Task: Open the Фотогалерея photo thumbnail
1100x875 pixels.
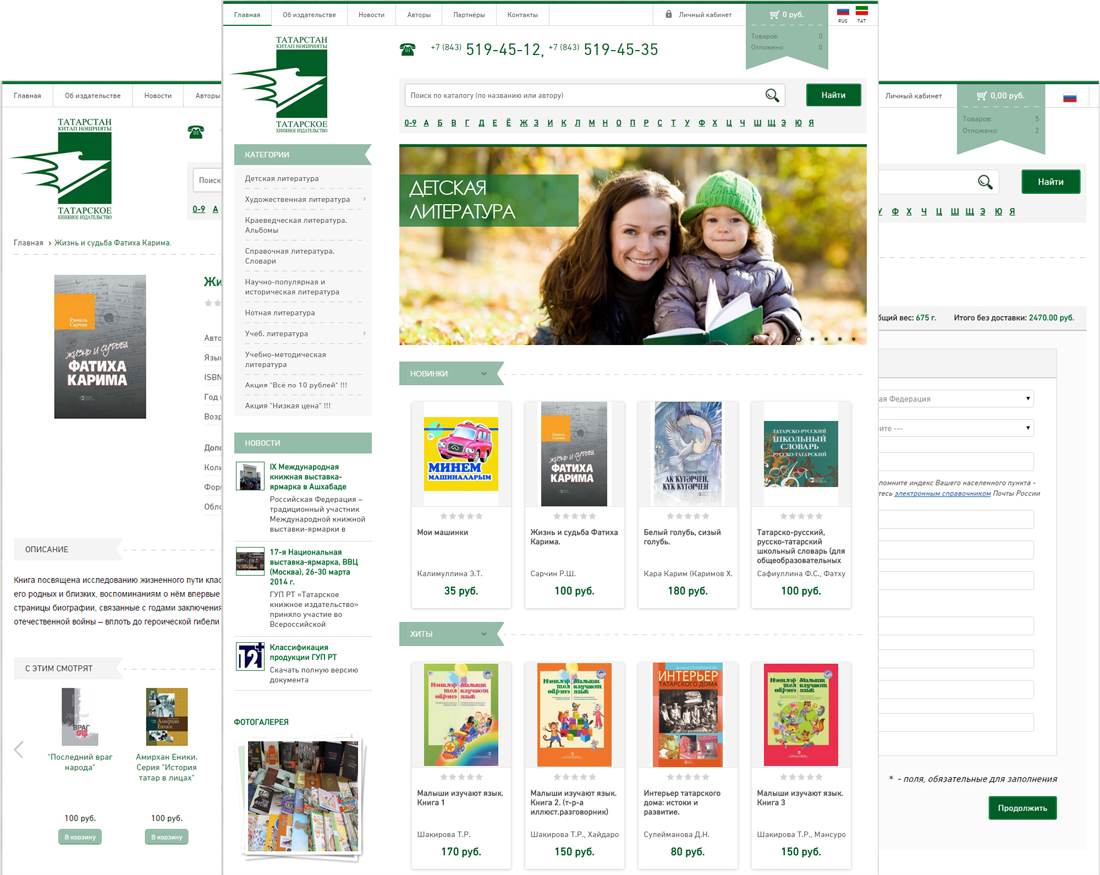Action: pos(303,798)
